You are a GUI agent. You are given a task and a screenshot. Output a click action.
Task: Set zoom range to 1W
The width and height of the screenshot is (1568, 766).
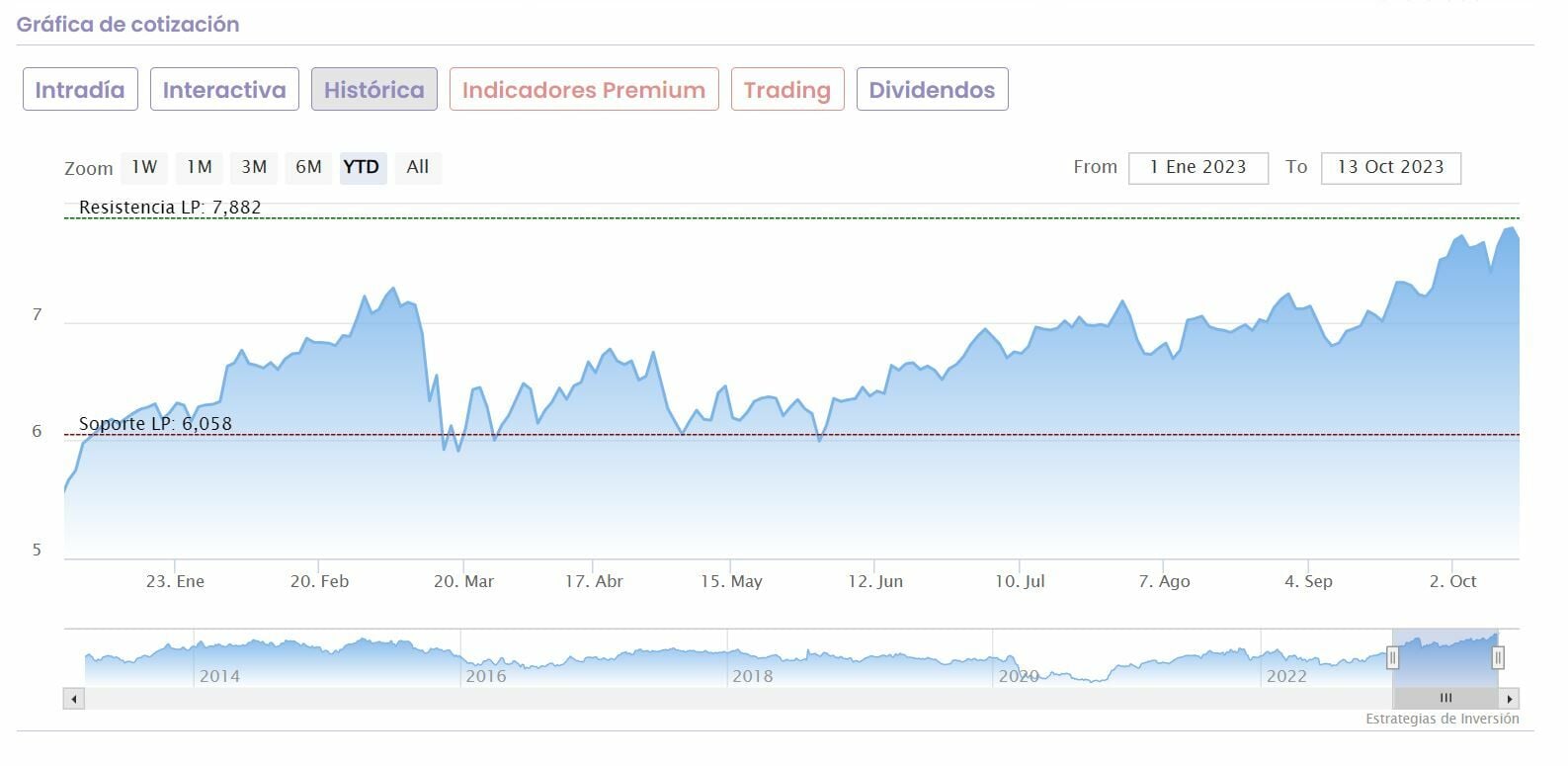pos(144,167)
